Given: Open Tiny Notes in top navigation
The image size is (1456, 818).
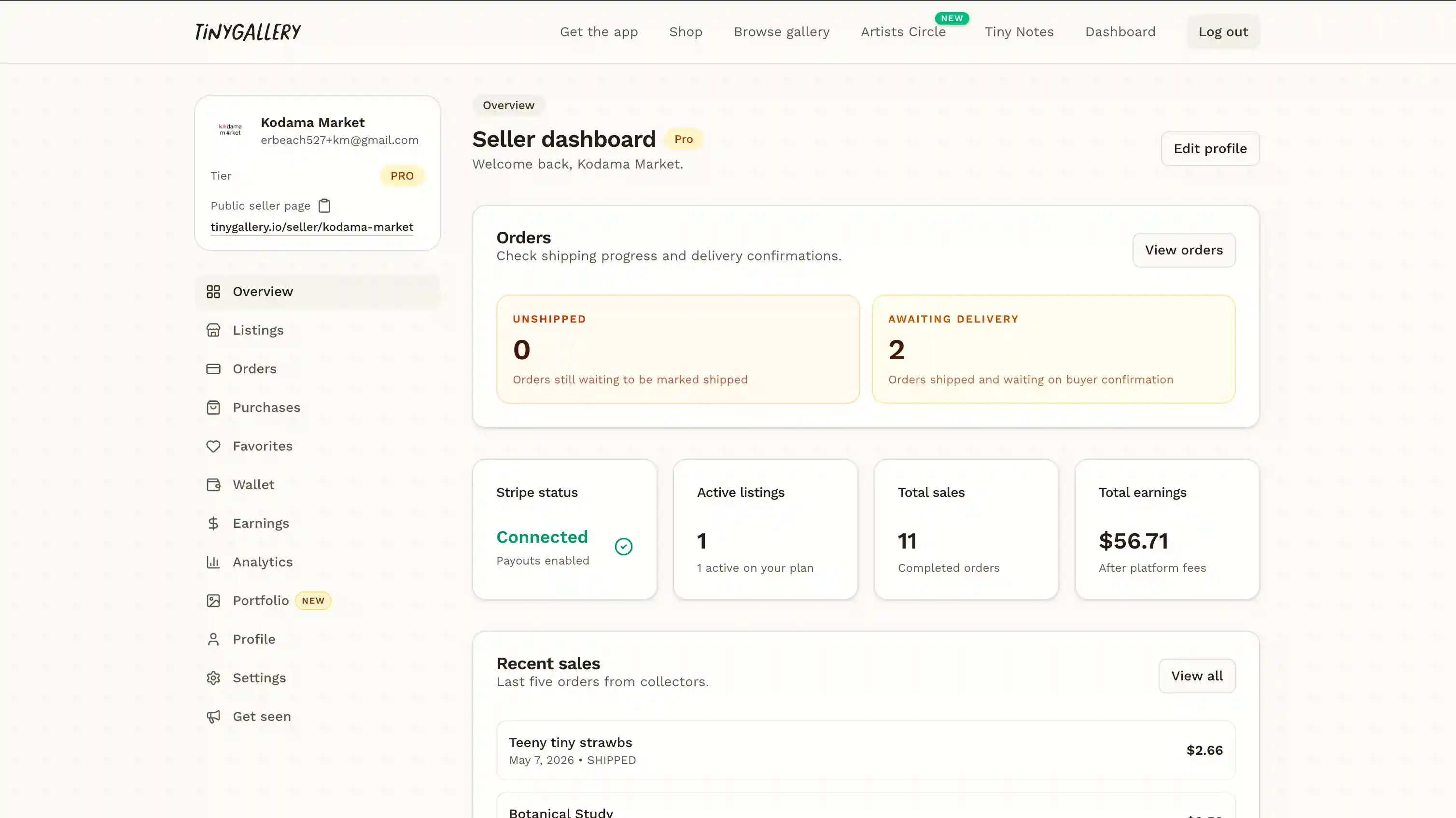Looking at the screenshot, I should pos(1019,32).
